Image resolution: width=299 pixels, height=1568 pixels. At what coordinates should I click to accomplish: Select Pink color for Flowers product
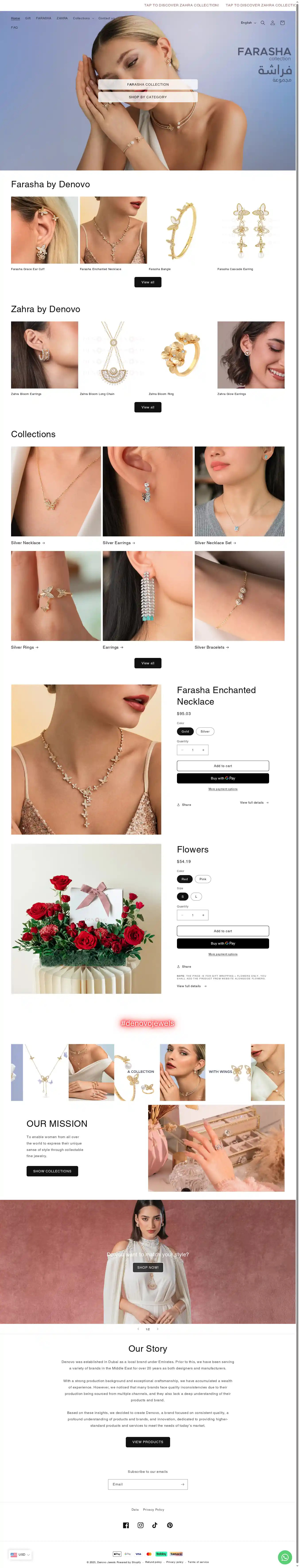203,879
